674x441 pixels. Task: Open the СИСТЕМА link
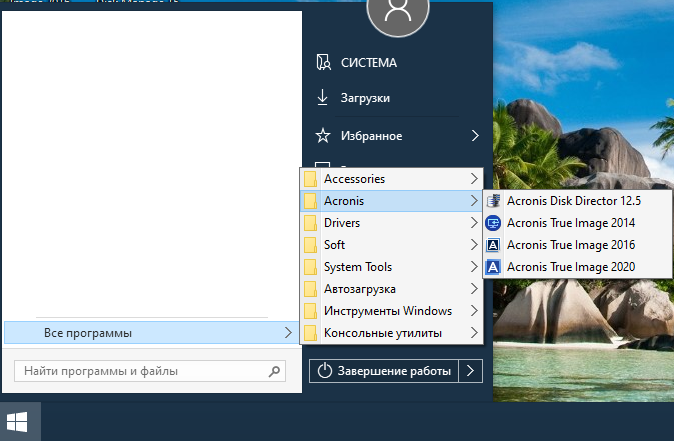tap(369, 63)
